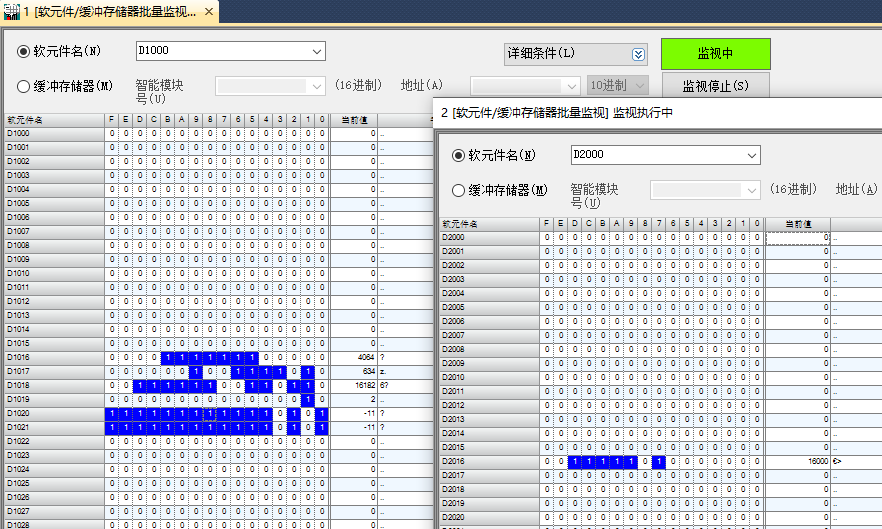Select the D2020 row label

coord(489,517)
